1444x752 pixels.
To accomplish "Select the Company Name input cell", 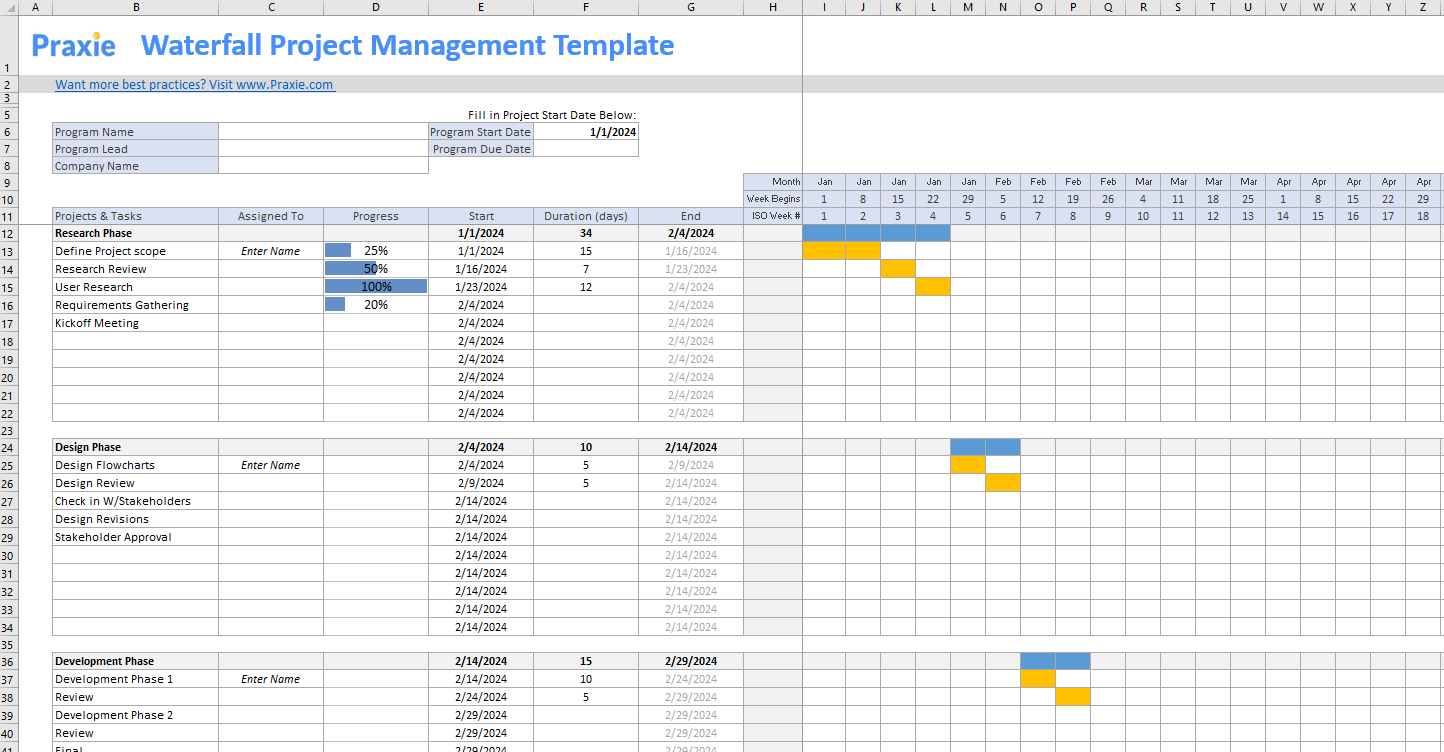I will (323, 166).
